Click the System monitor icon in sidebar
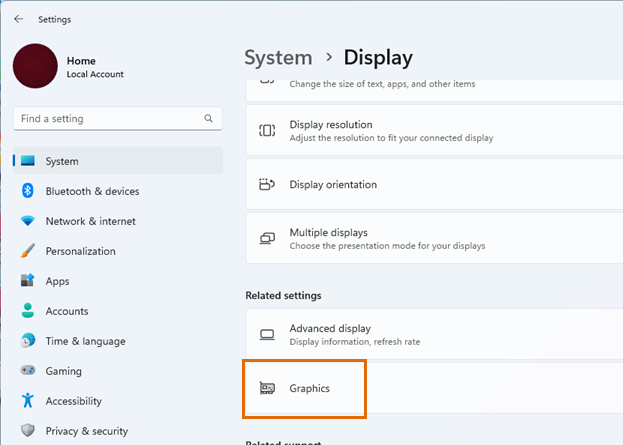Screen dimensions: 623x445 pos(27,161)
